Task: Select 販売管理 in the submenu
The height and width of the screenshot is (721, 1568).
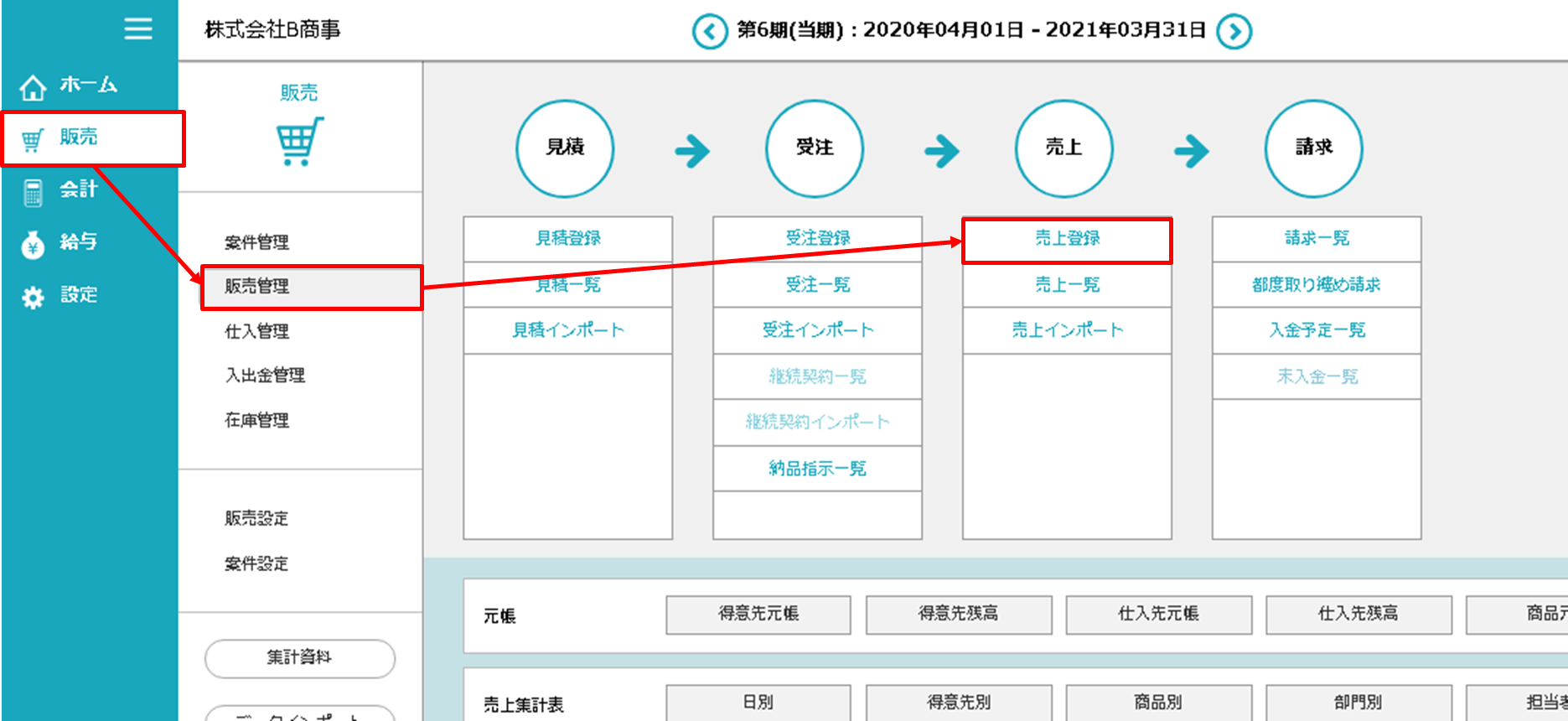Action: (257, 287)
